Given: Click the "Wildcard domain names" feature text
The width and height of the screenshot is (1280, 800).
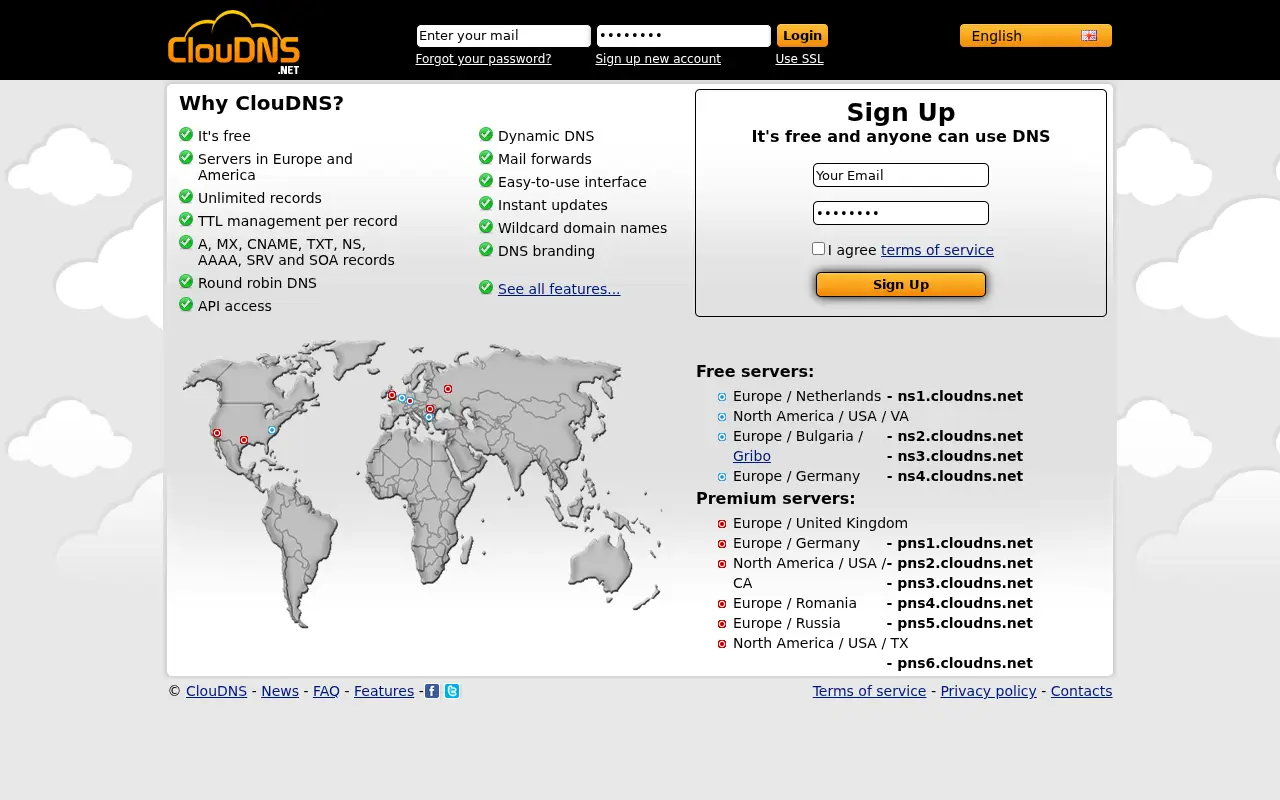Looking at the screenshot, I should tap(582, 228).
